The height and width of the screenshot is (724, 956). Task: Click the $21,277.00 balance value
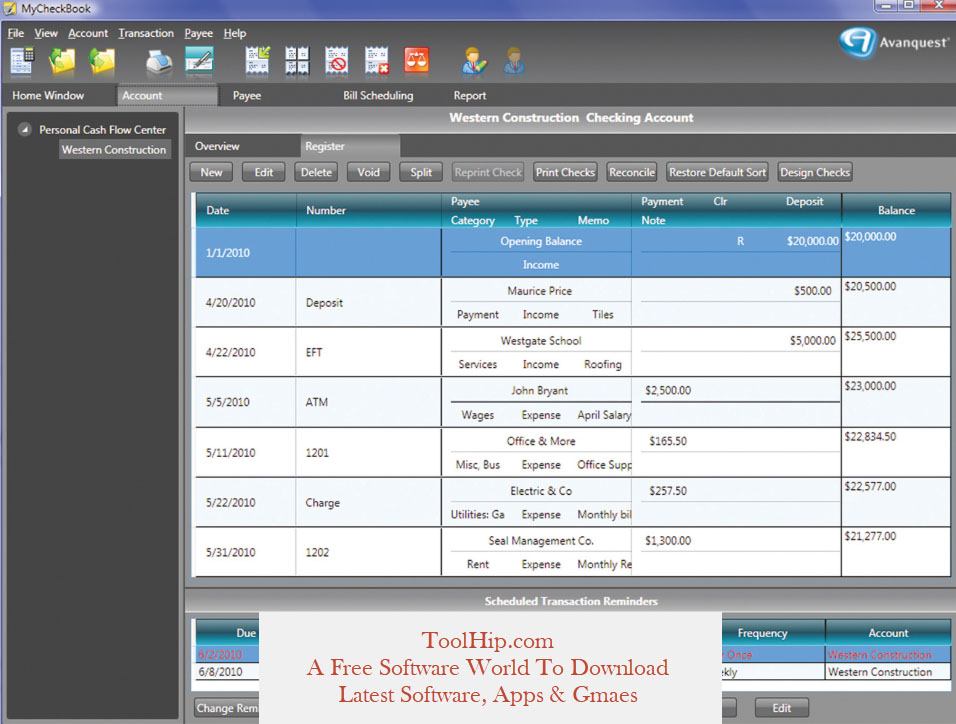coord(870,536)
